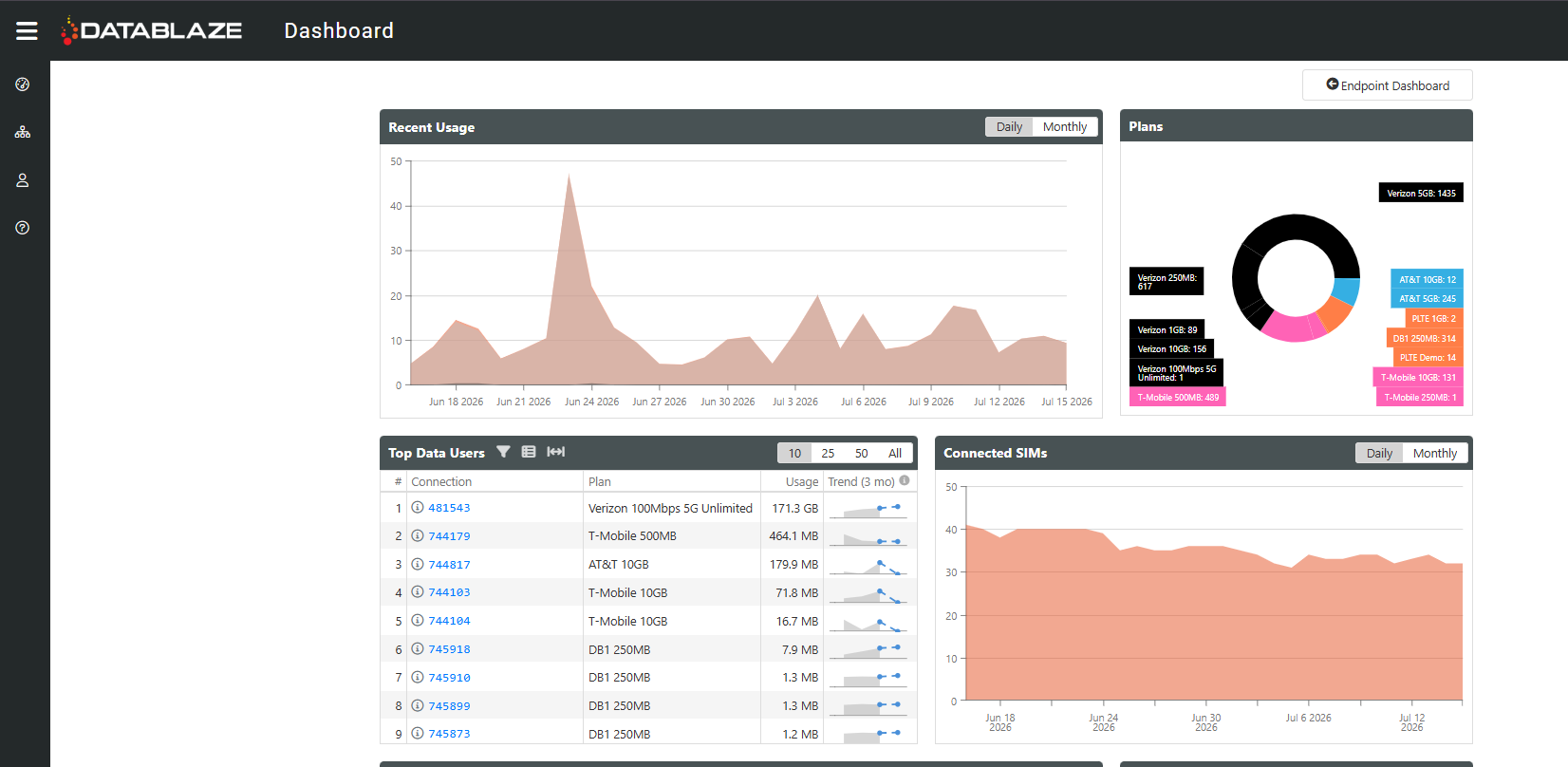Screen dimensions: 1568x767
Task: Switch Connected SIMs to Monthly view
Action: tap(1435, 454)
